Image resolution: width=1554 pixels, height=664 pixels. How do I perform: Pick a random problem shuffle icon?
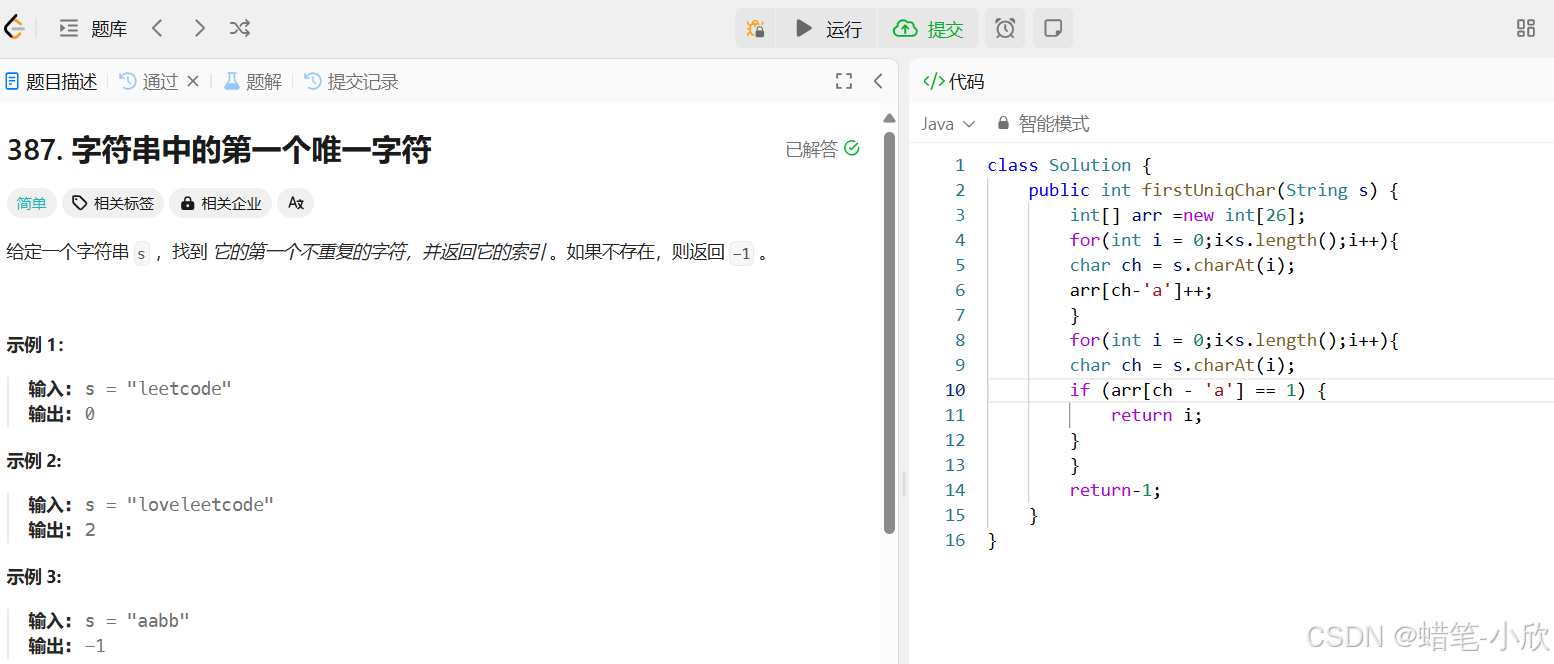pos(240,29)
